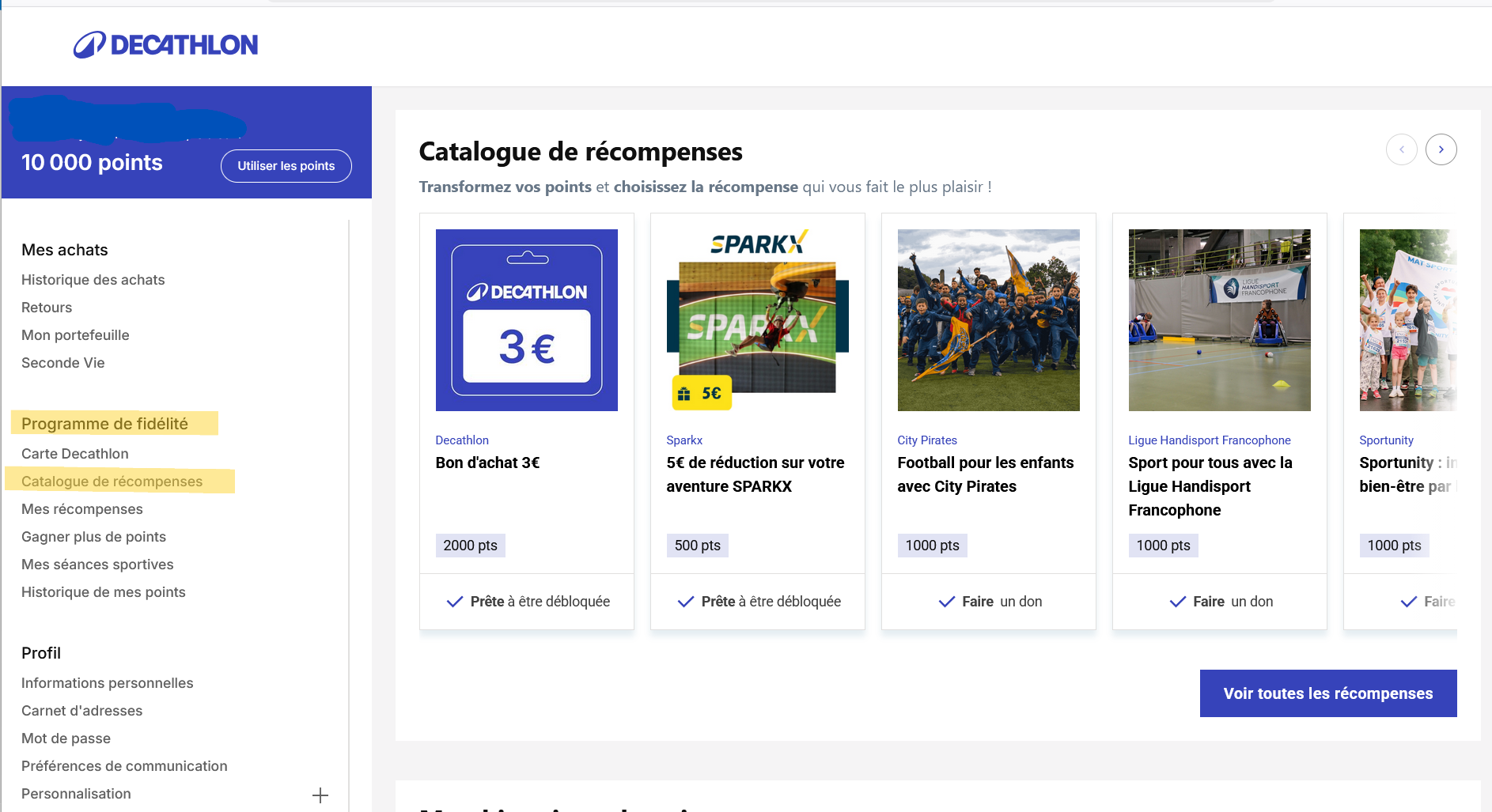This screenshot has height=812, width=1492.
Task: Click Gagner plus de points link
Action: pyautogui.click(x=93, y=537)
